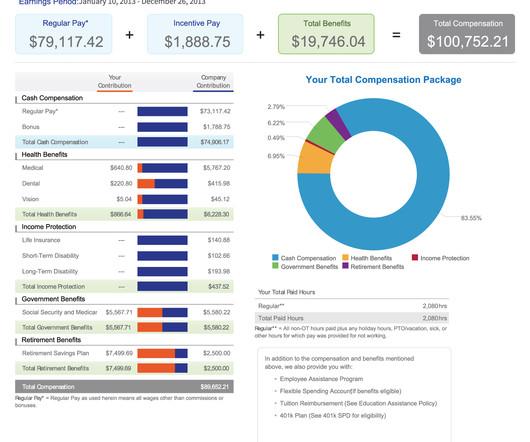Click the $7,499.69 Retirement Savings Plan value

point(119,353)
